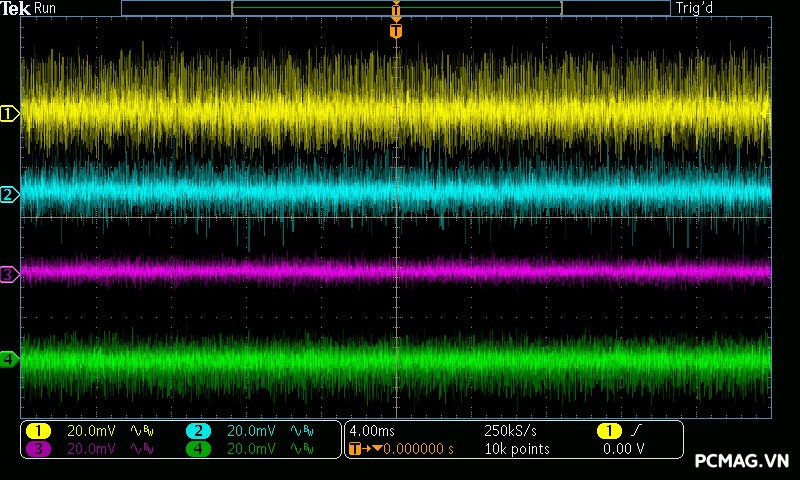
Task: Click the 250kS/s sample rate readout
Action: [510, 431]
